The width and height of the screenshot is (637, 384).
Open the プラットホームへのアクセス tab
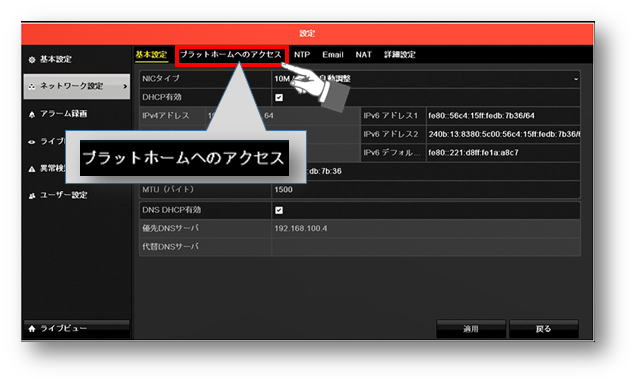coord(231,55)
